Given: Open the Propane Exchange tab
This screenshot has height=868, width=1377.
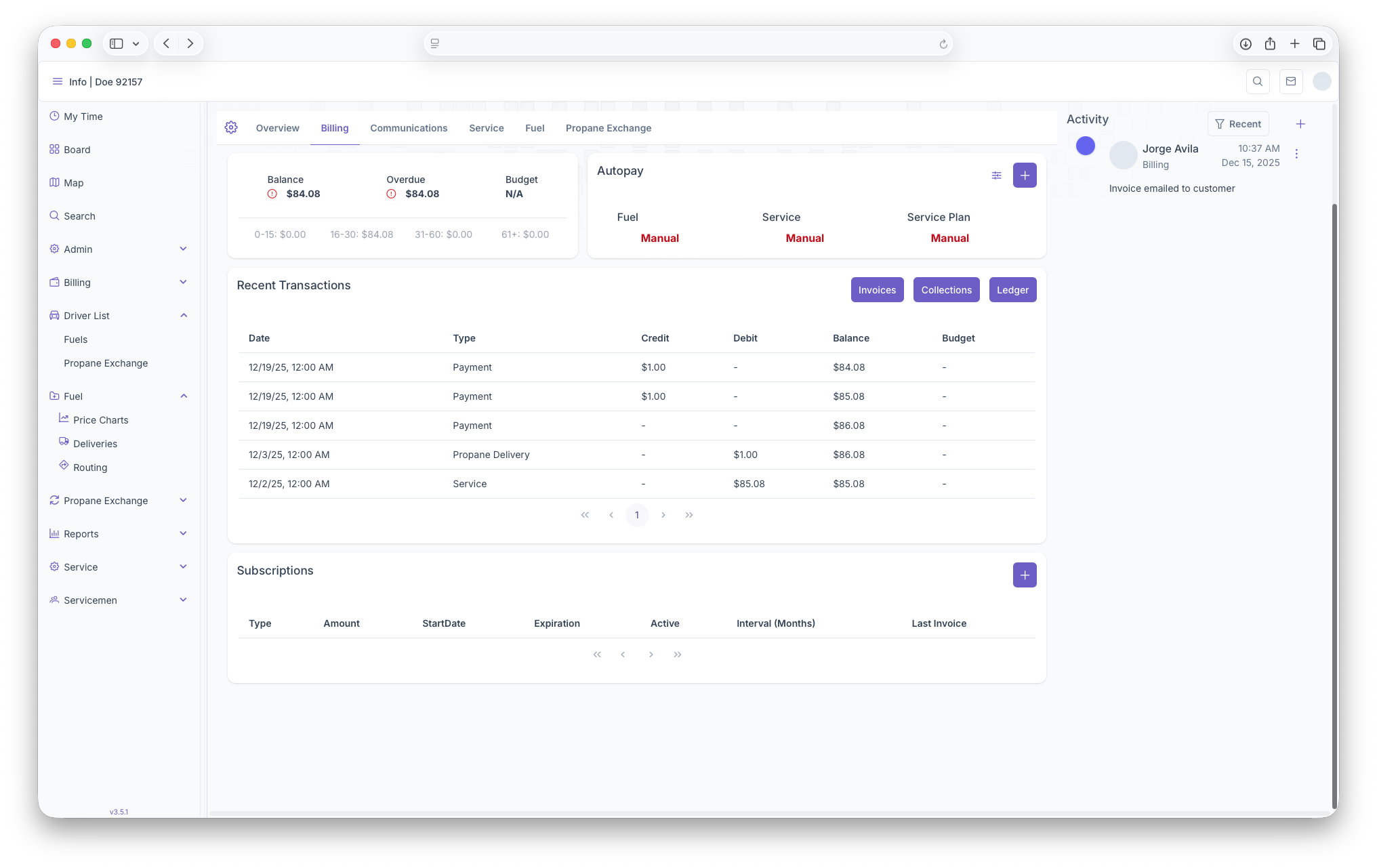Looking at the screenshot, I should coord(608,128).
